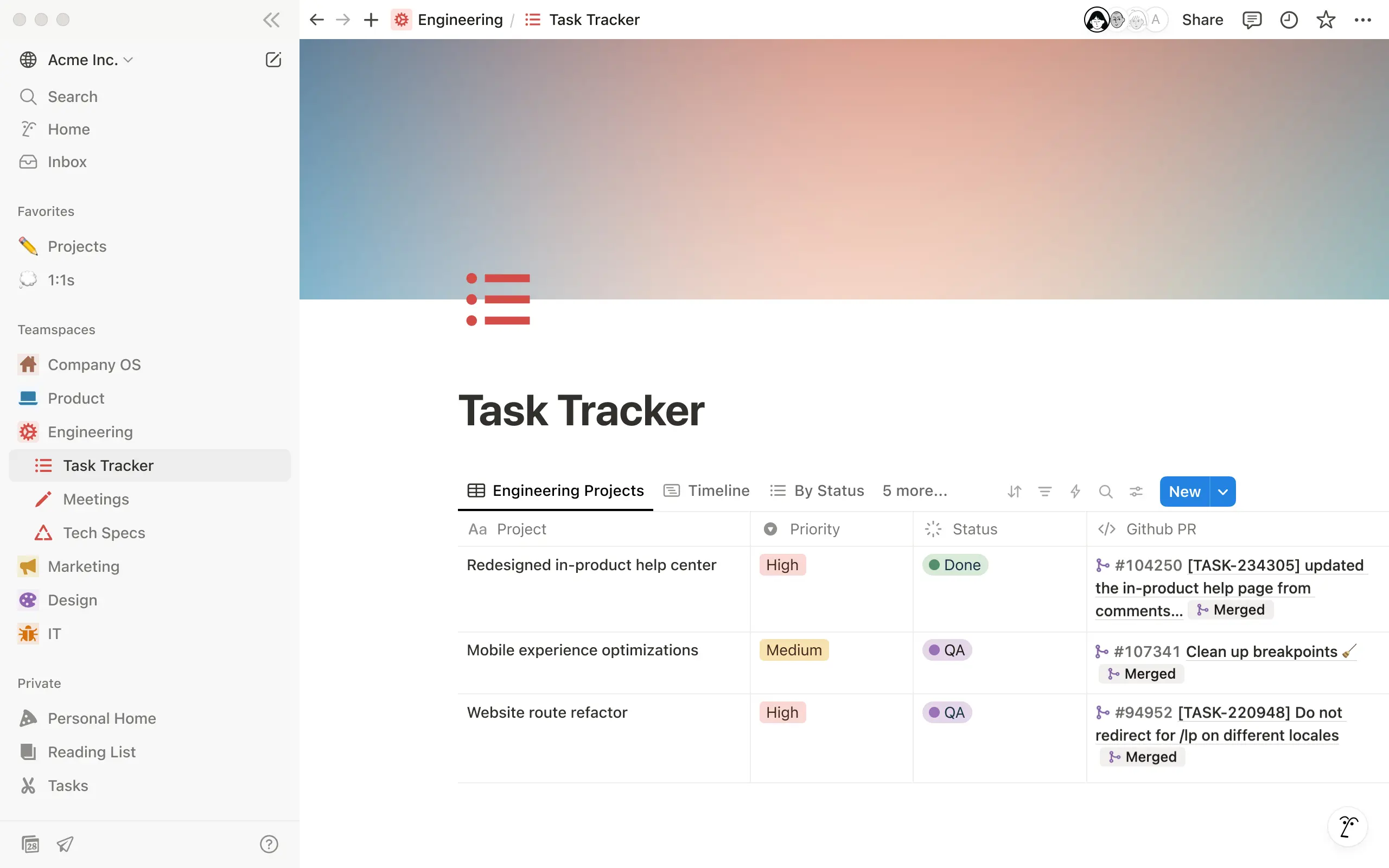Screen dimensions: 1389x868
Task: Open QA status for Website route refactor
Action: pos(946,712)
